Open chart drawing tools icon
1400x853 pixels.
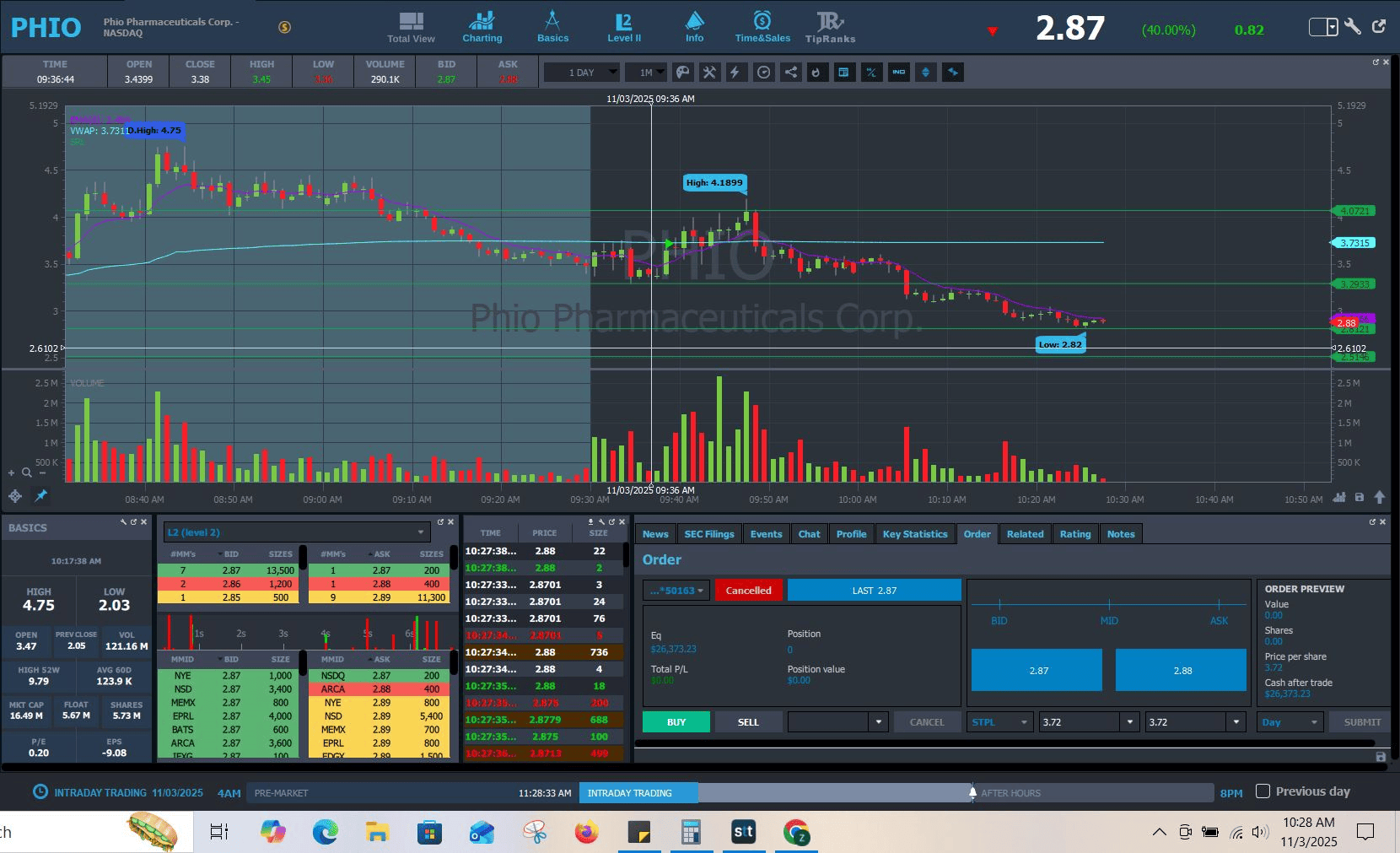point(709,73)
